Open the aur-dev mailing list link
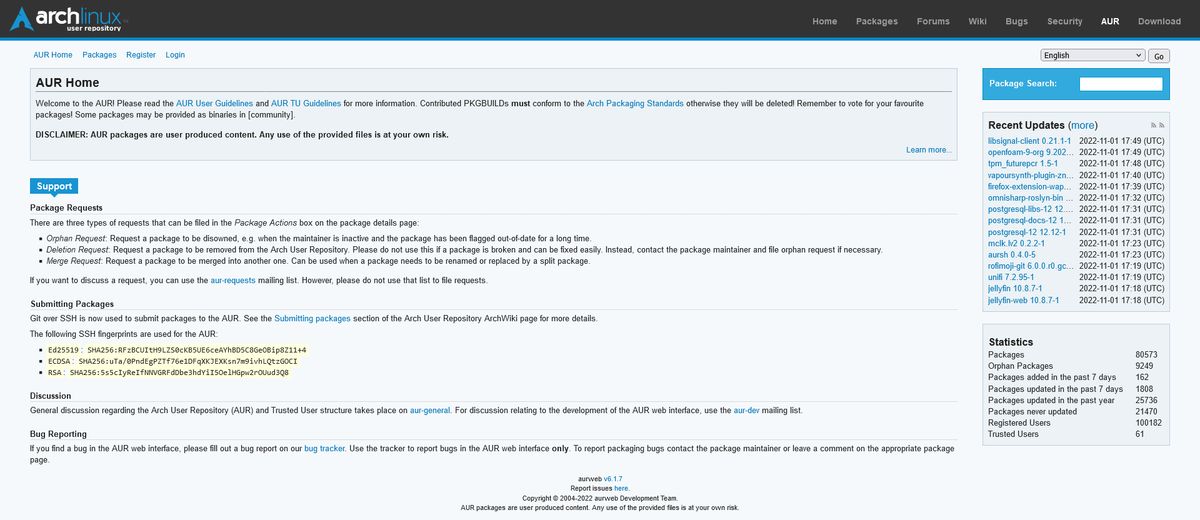Viewport: 1200px width, 520px height. (746, 410)
